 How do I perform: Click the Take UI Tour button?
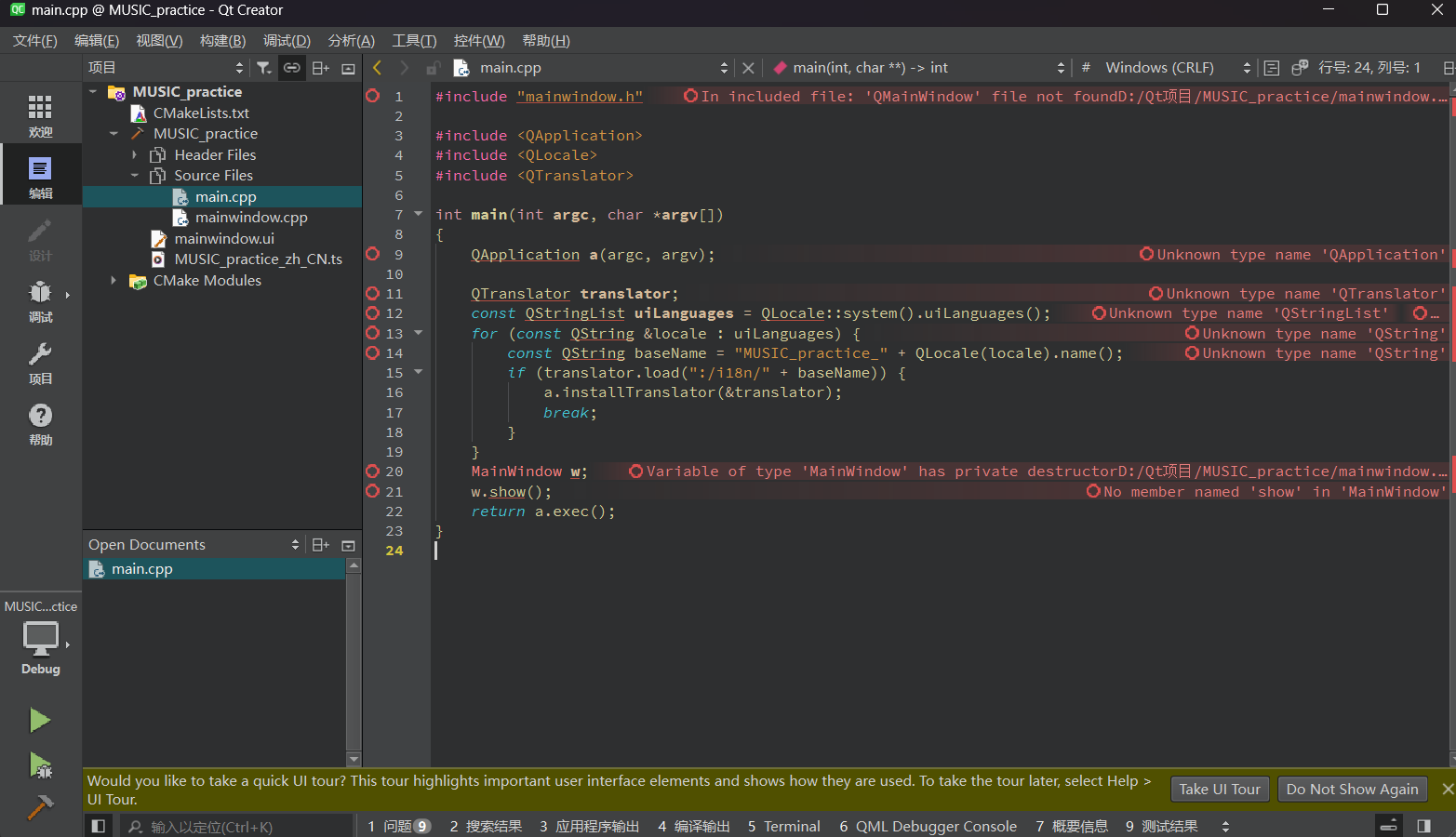[x=1220, y=790]
